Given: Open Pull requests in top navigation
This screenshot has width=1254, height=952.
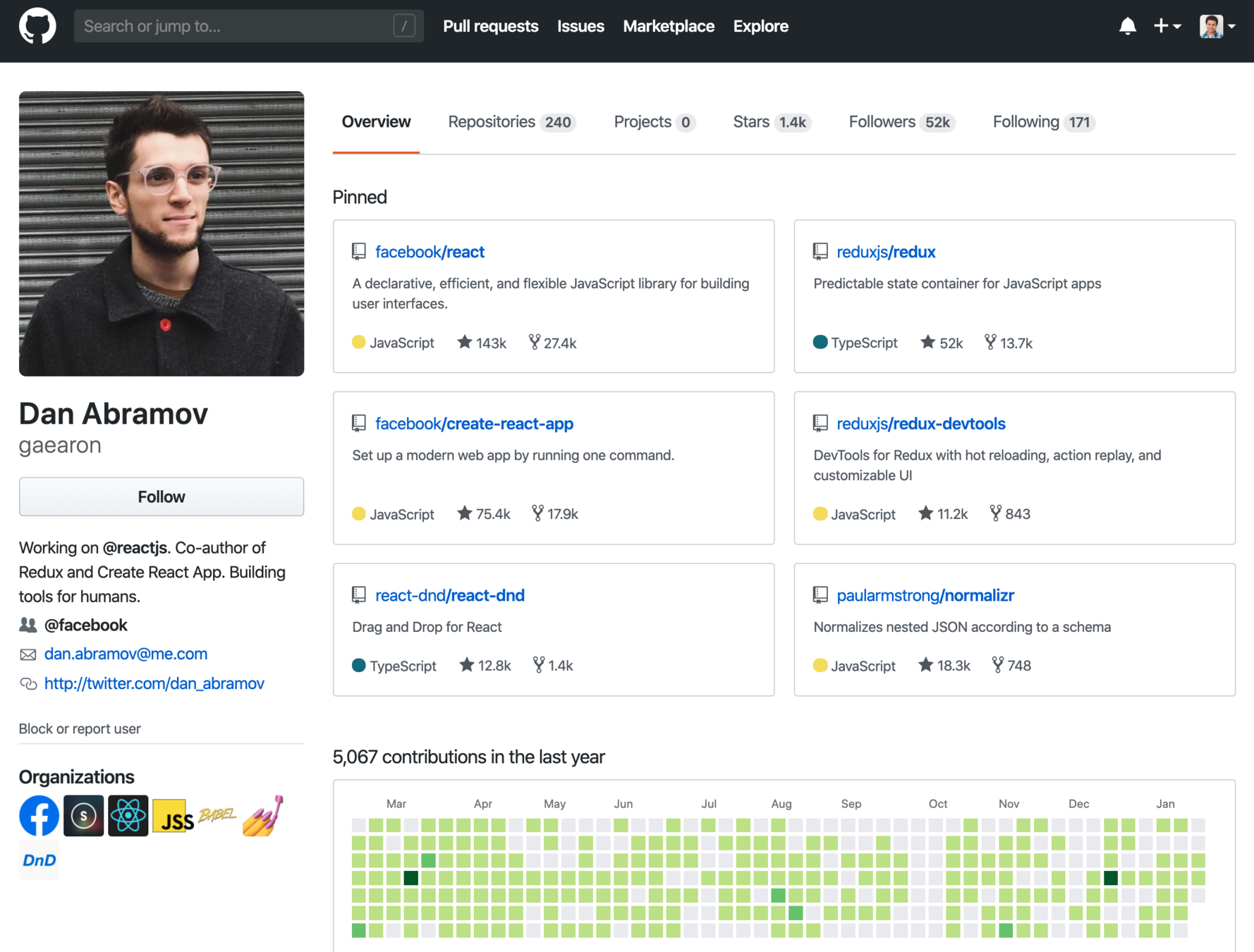Looking at the screenshot, I should click(490, 26).
